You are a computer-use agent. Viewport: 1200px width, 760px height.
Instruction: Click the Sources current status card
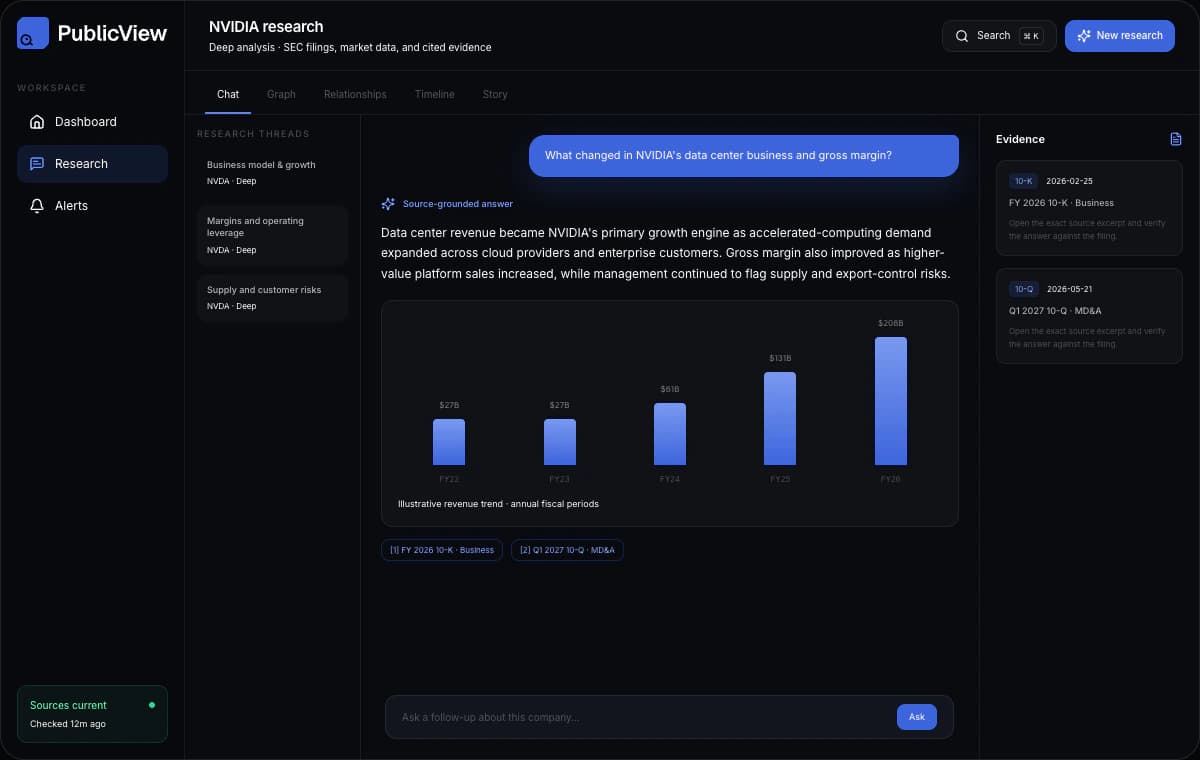click(92, 714)
